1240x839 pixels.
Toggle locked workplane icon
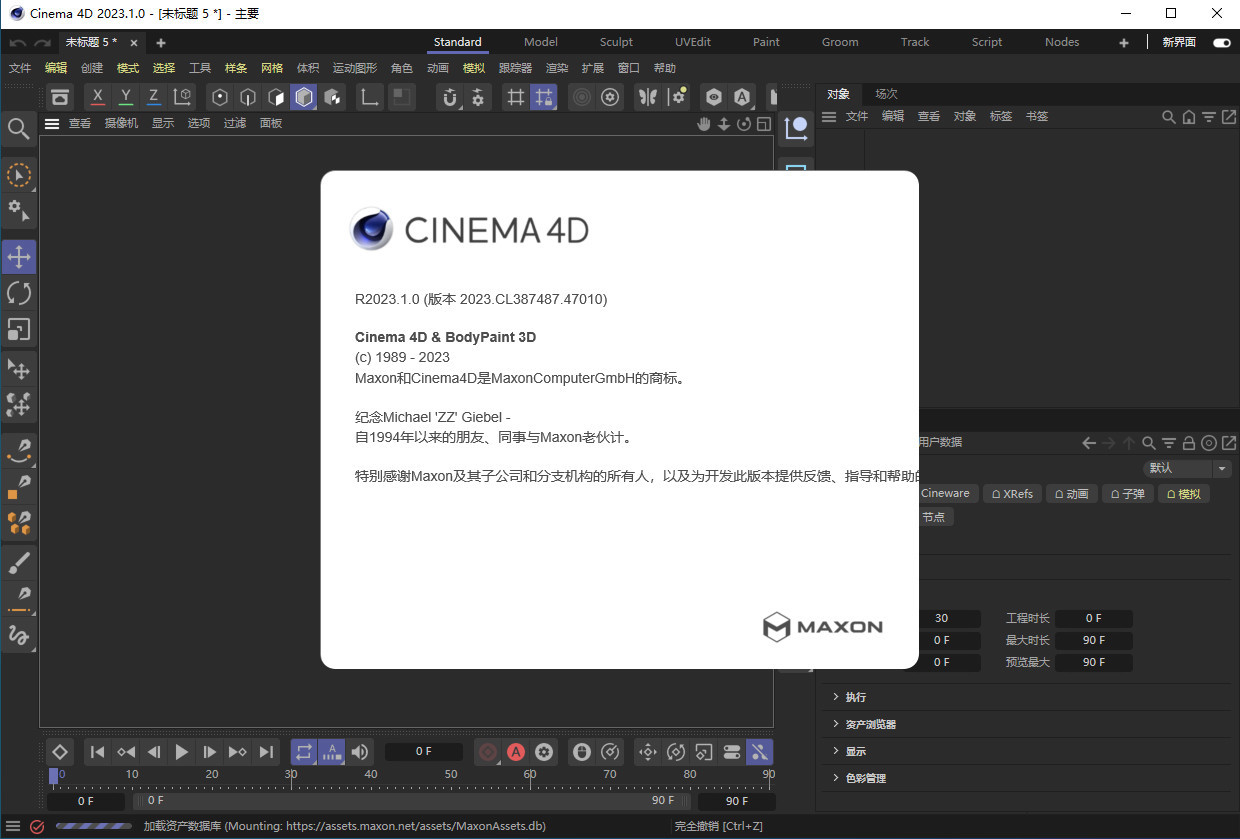pyautogui.click(x=544, y=97)
